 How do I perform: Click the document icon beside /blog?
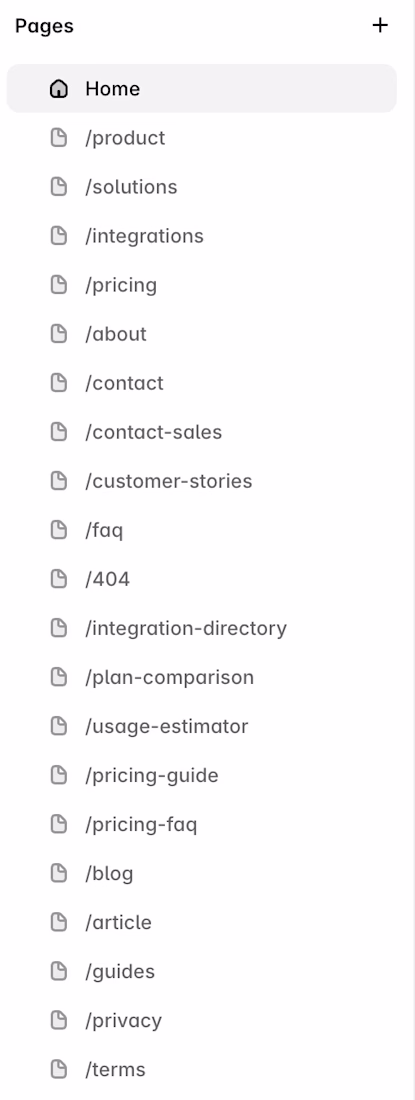pyautogui.click(x=60, y=873)
